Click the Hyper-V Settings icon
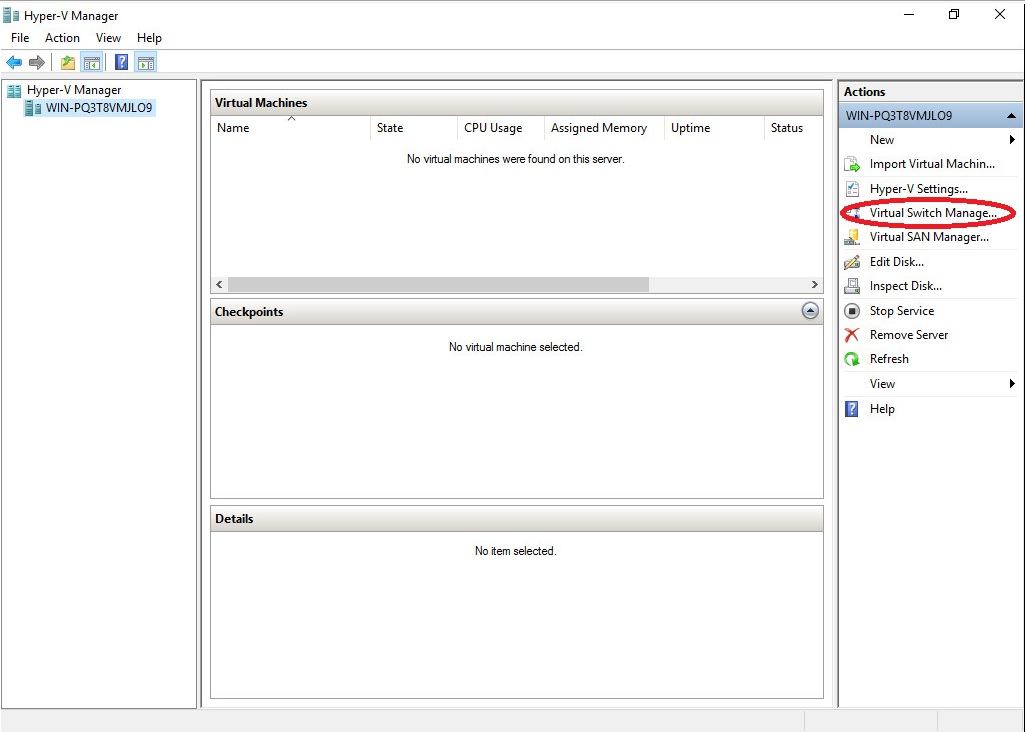Image resolution: width=1025 pixels, height=732 pixels. [852, 189]
